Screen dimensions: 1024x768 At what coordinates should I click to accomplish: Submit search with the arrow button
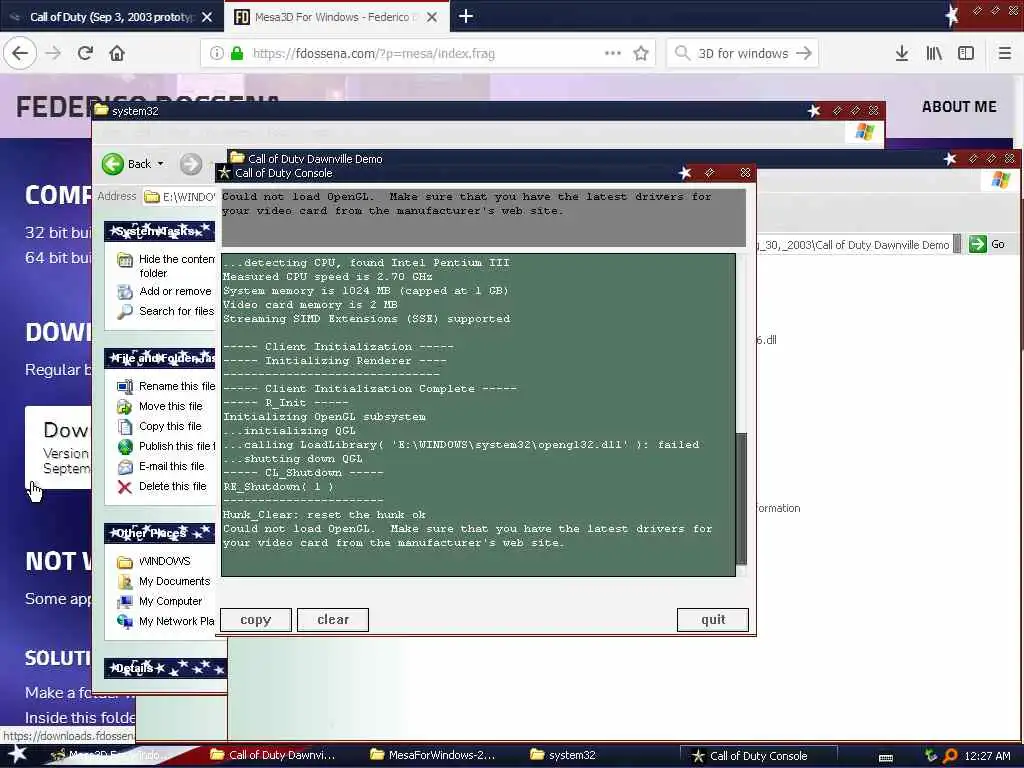804,53
